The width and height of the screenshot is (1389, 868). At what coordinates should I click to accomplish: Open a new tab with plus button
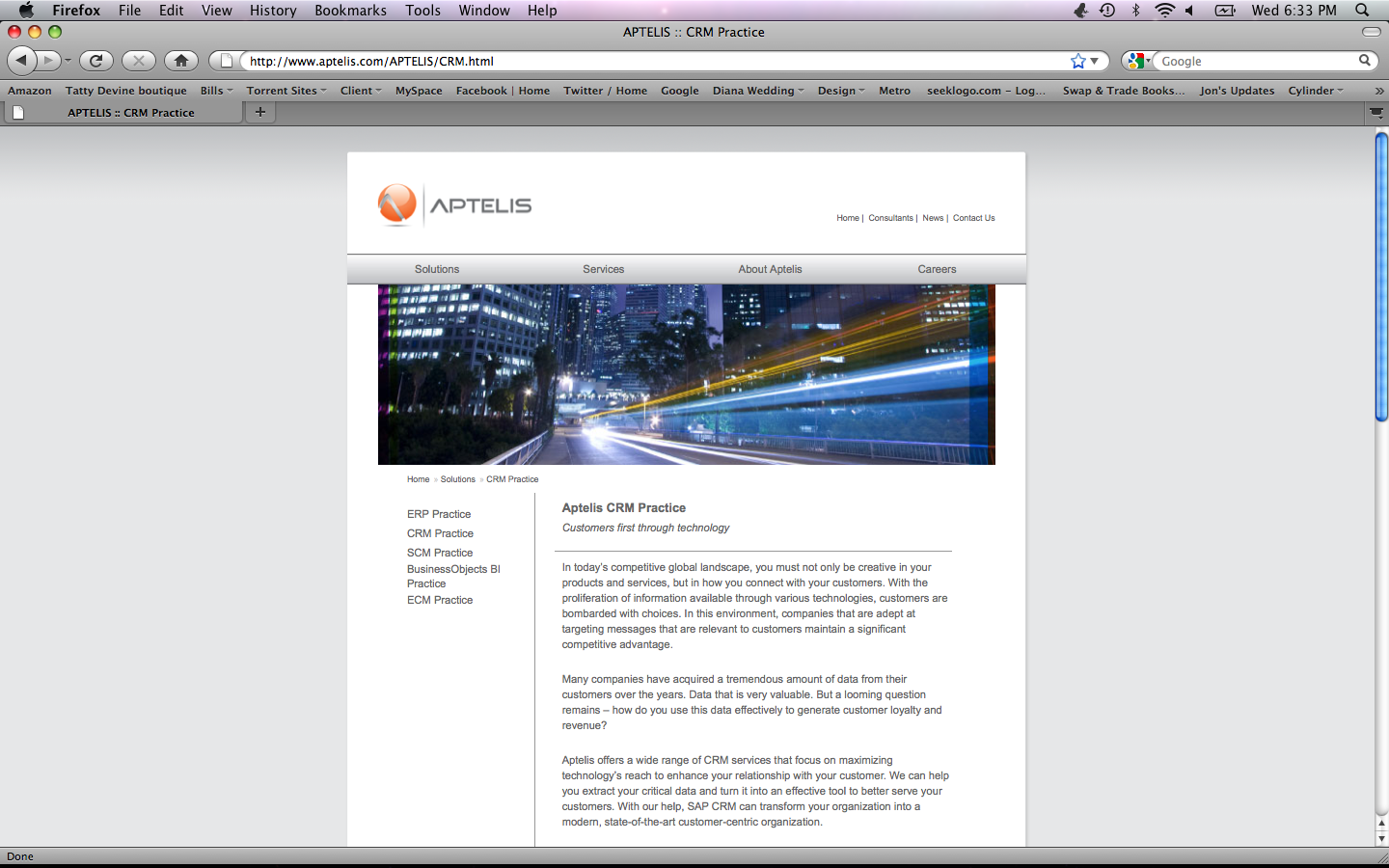click(260, 112)
